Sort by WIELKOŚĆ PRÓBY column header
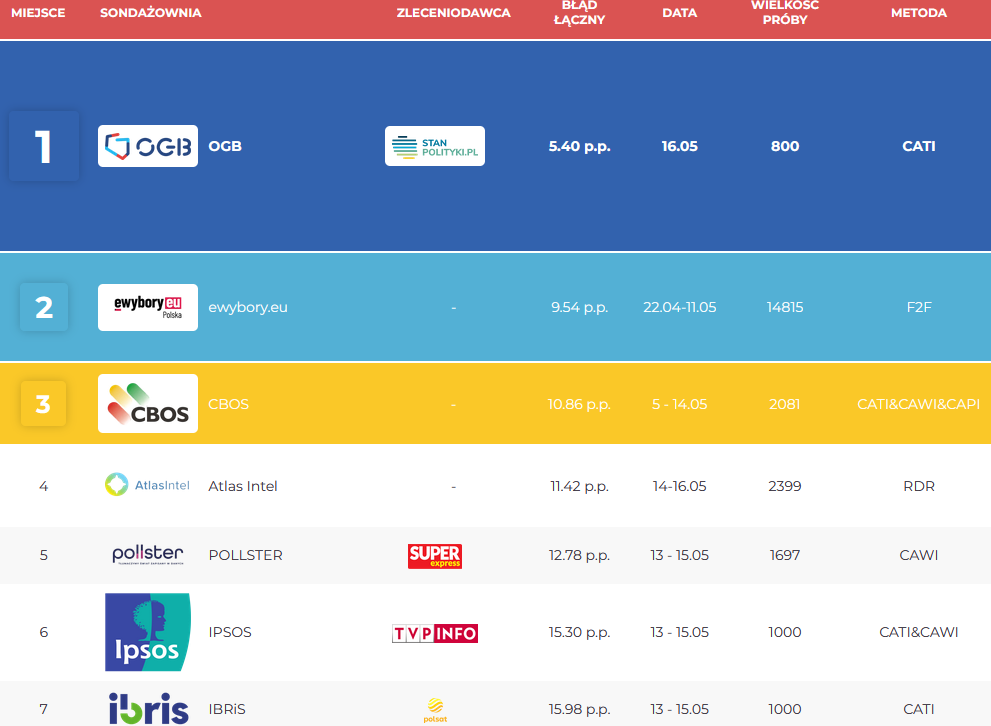 pos(785,13)
